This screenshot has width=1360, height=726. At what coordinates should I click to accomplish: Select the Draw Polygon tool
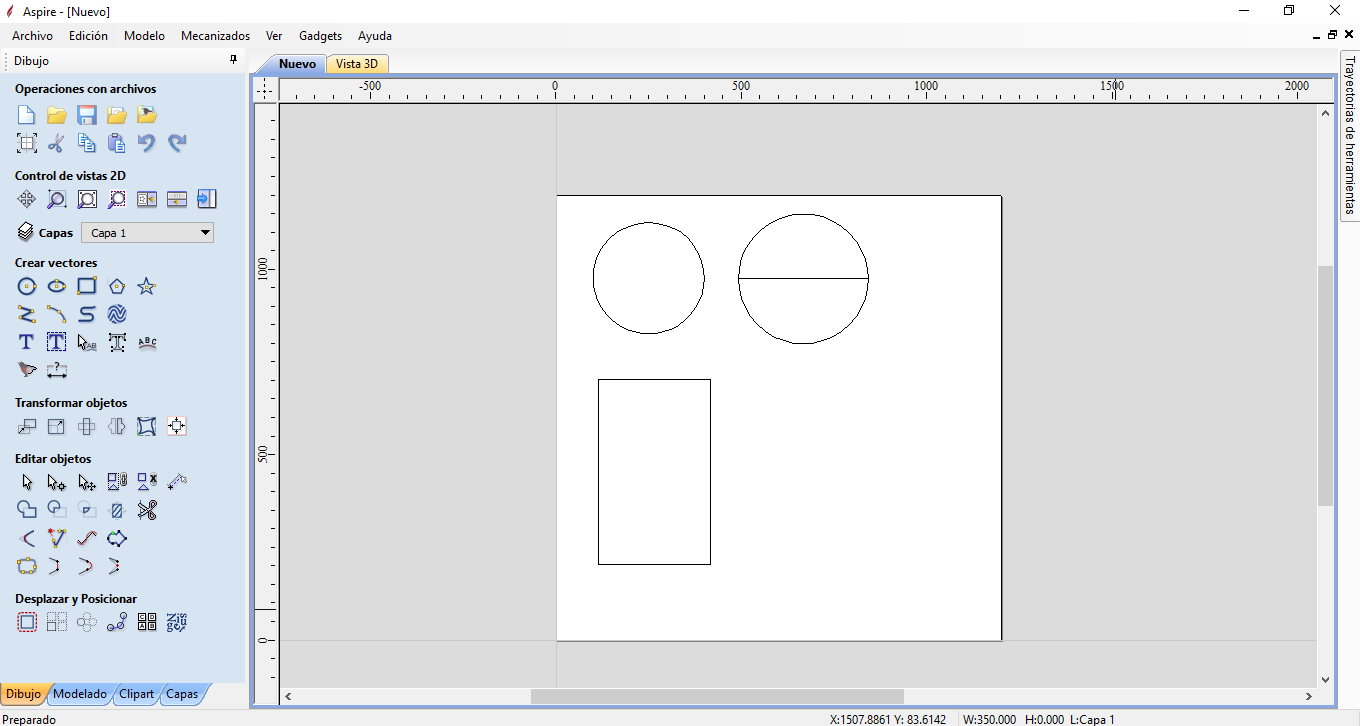117,287
